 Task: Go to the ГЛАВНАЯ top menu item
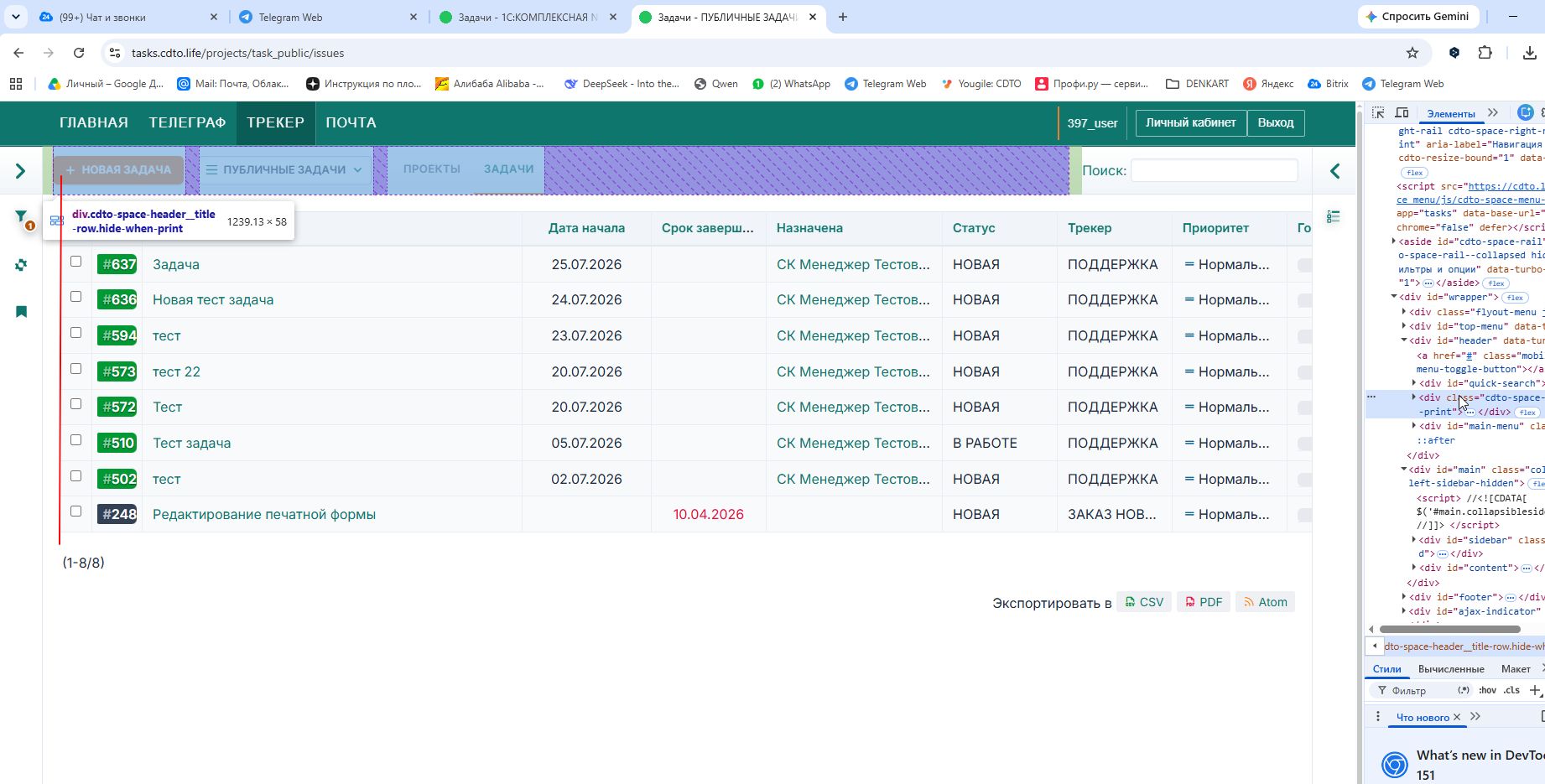click(94, 122)
